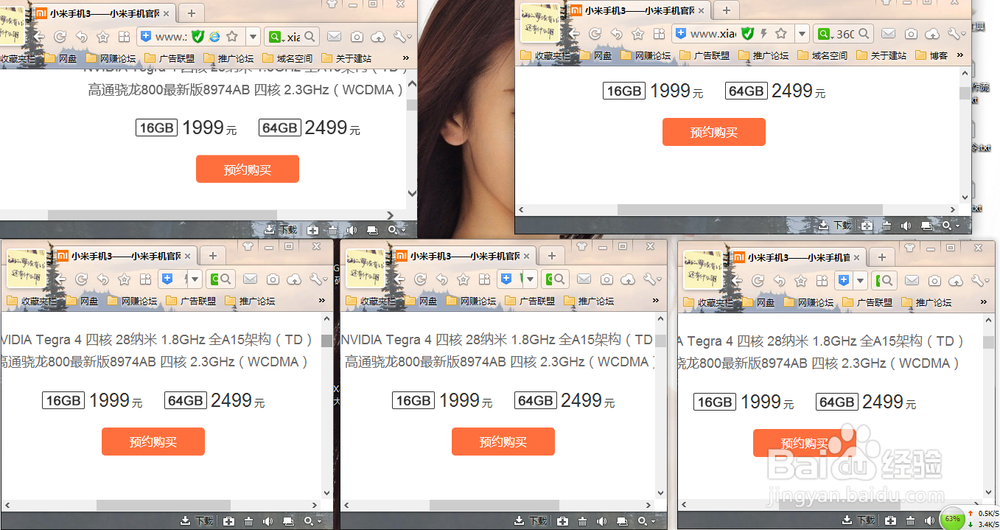The height and width of the screenshot is (530, 1000).
Task: Select 小米手机3 tab in bottom-middle browser window
Action: click(464, 256)
